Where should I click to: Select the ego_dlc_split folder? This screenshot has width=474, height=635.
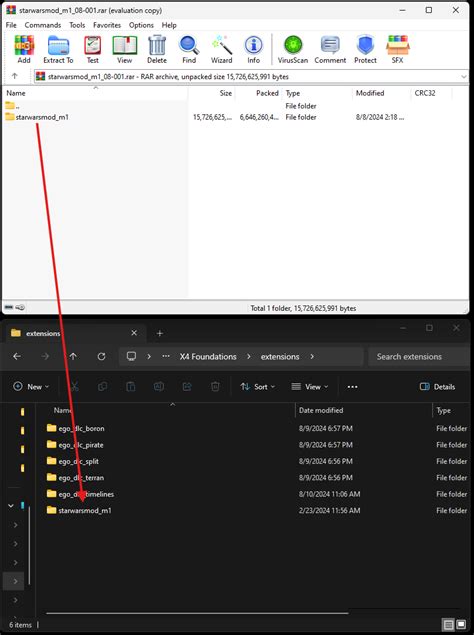(x=73, y=461)
